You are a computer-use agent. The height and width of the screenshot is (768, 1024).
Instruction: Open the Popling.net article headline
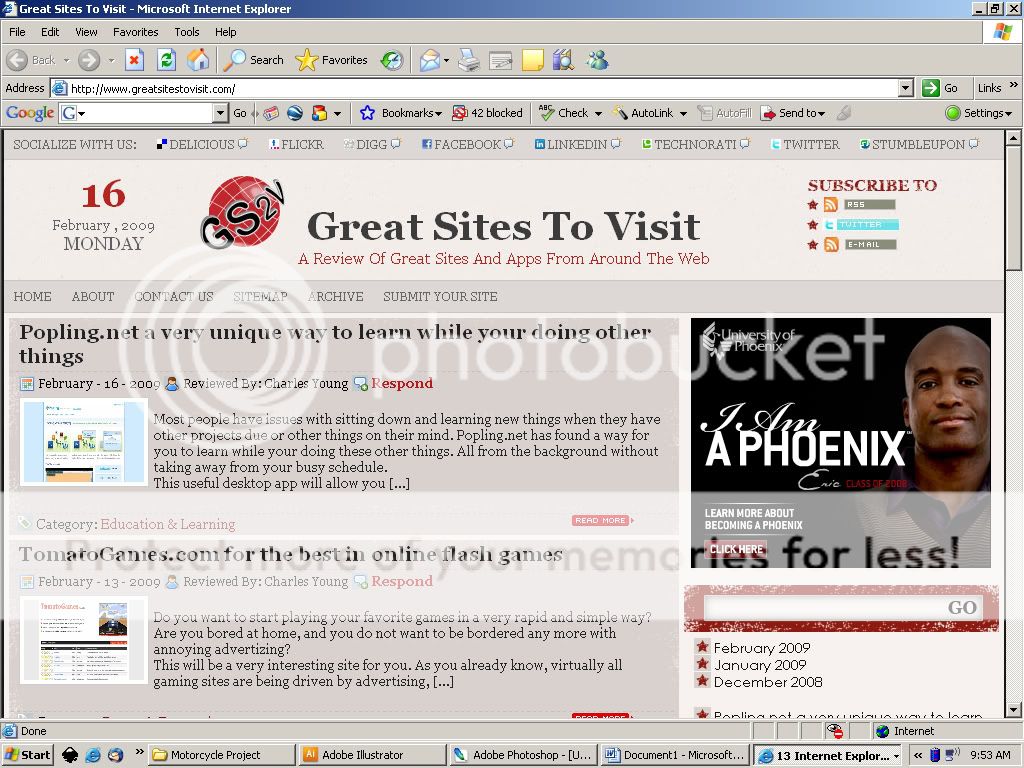click(x=335, y=344)
